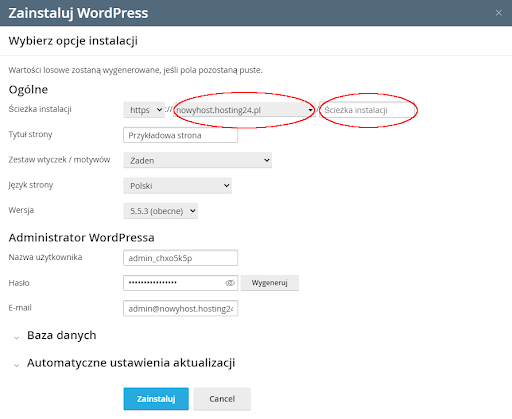512x419 pixels.
Task: Click the Wersja label
Action: click(x=21, y=210)
